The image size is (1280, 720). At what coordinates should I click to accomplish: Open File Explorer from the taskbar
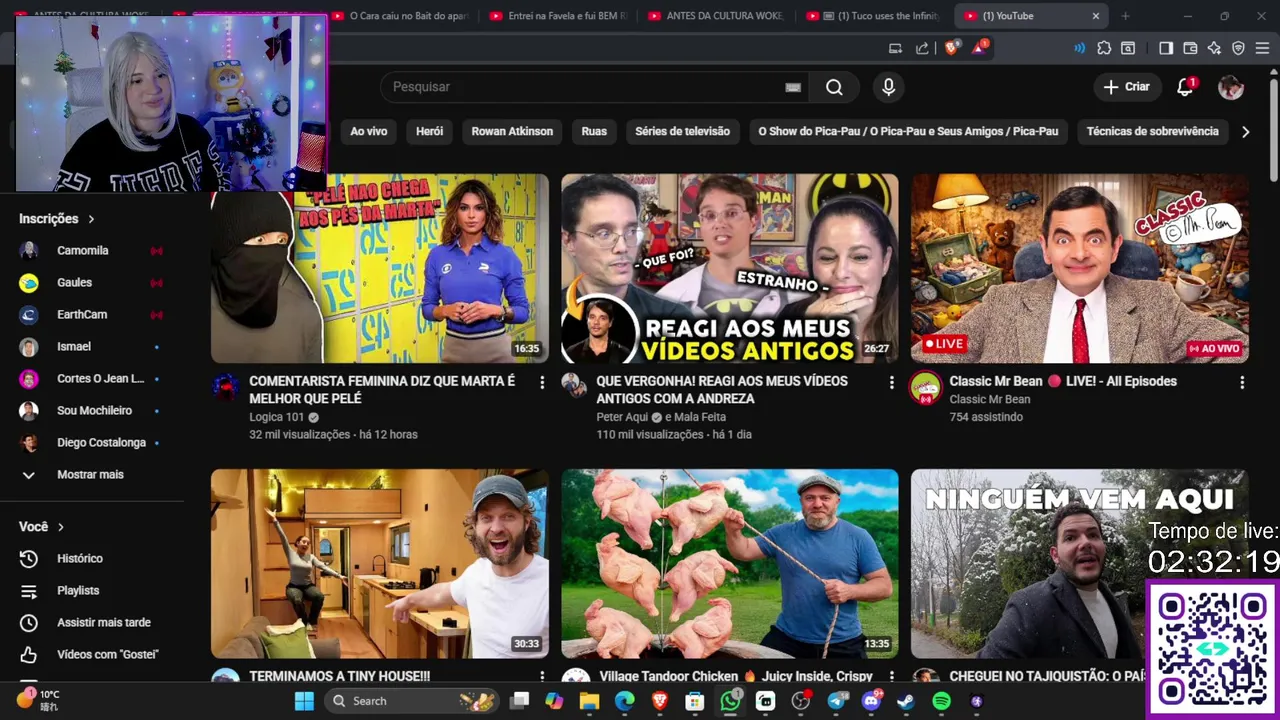pos(589,701)
